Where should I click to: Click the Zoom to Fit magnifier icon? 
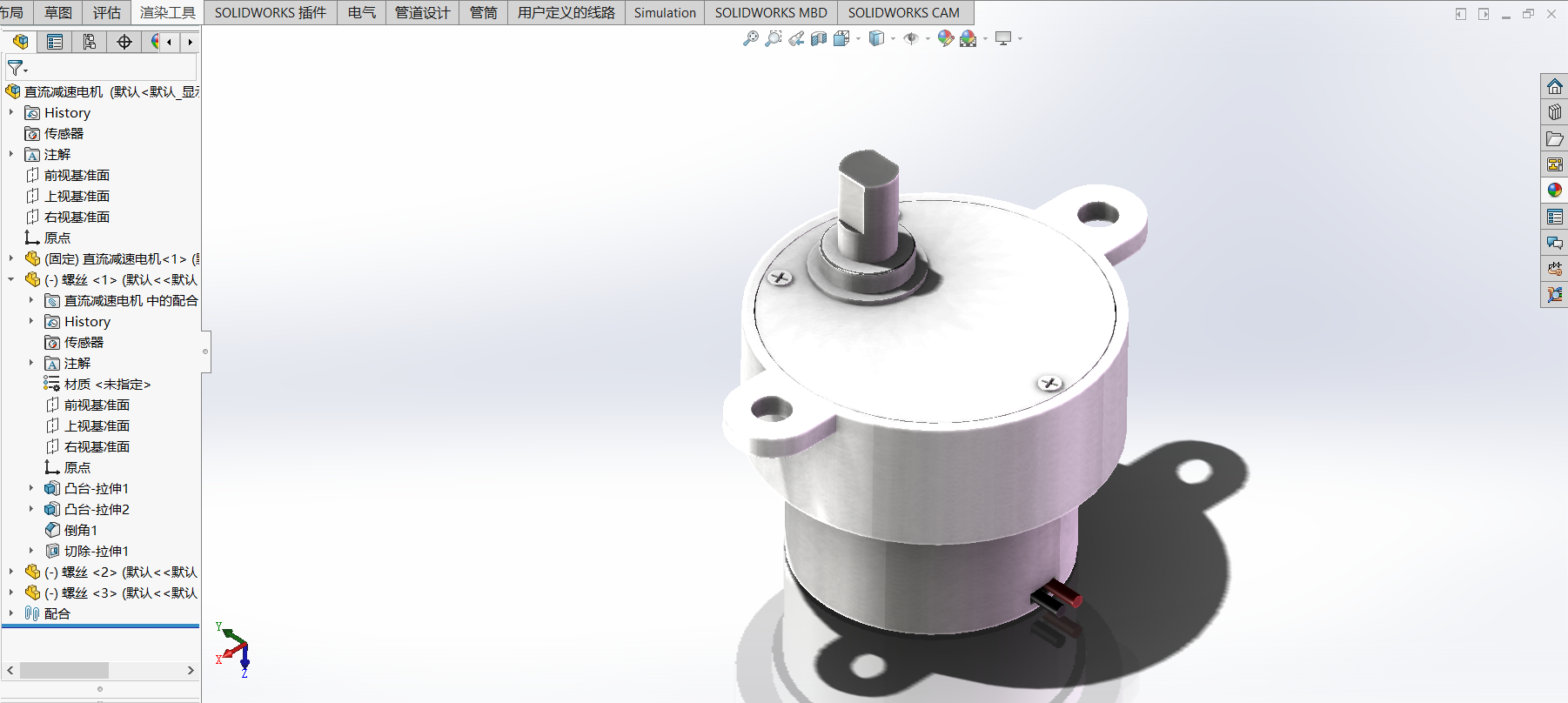750,38
